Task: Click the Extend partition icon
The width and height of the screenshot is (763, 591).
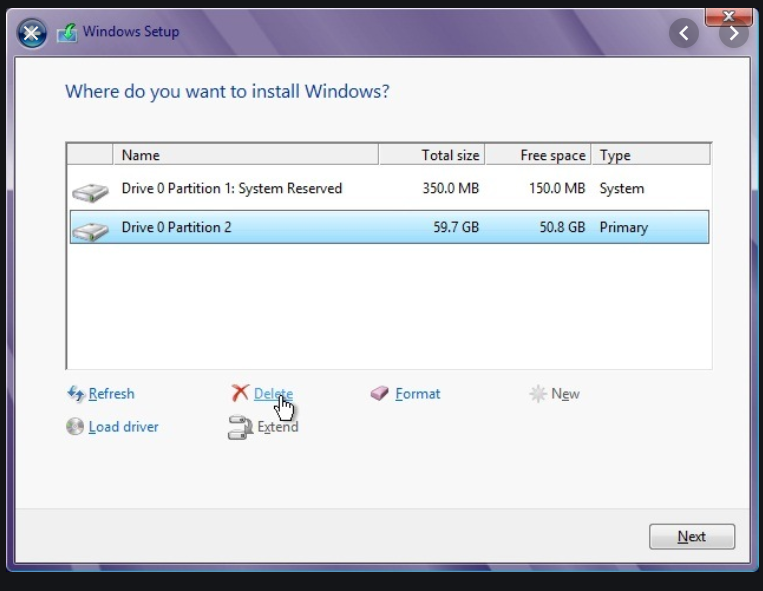Action: coord(240,428)
